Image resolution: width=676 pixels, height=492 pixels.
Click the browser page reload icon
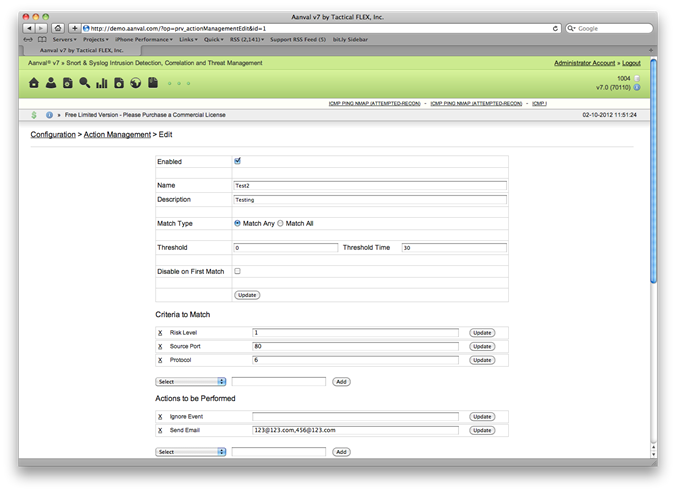click(x=556, y=28)
